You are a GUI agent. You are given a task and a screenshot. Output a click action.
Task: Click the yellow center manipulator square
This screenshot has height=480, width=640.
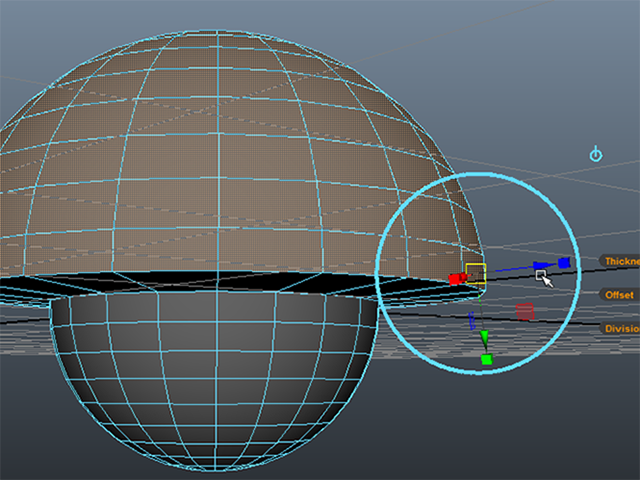click(476, 273)
